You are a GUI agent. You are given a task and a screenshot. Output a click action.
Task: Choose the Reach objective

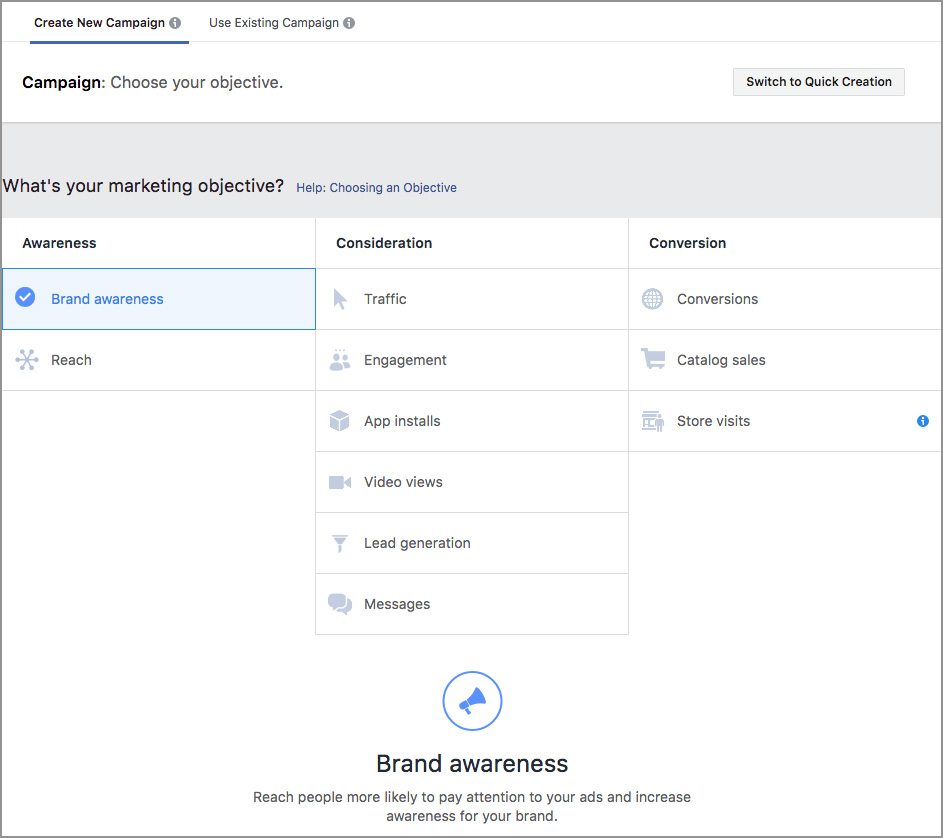click(71, 360)
